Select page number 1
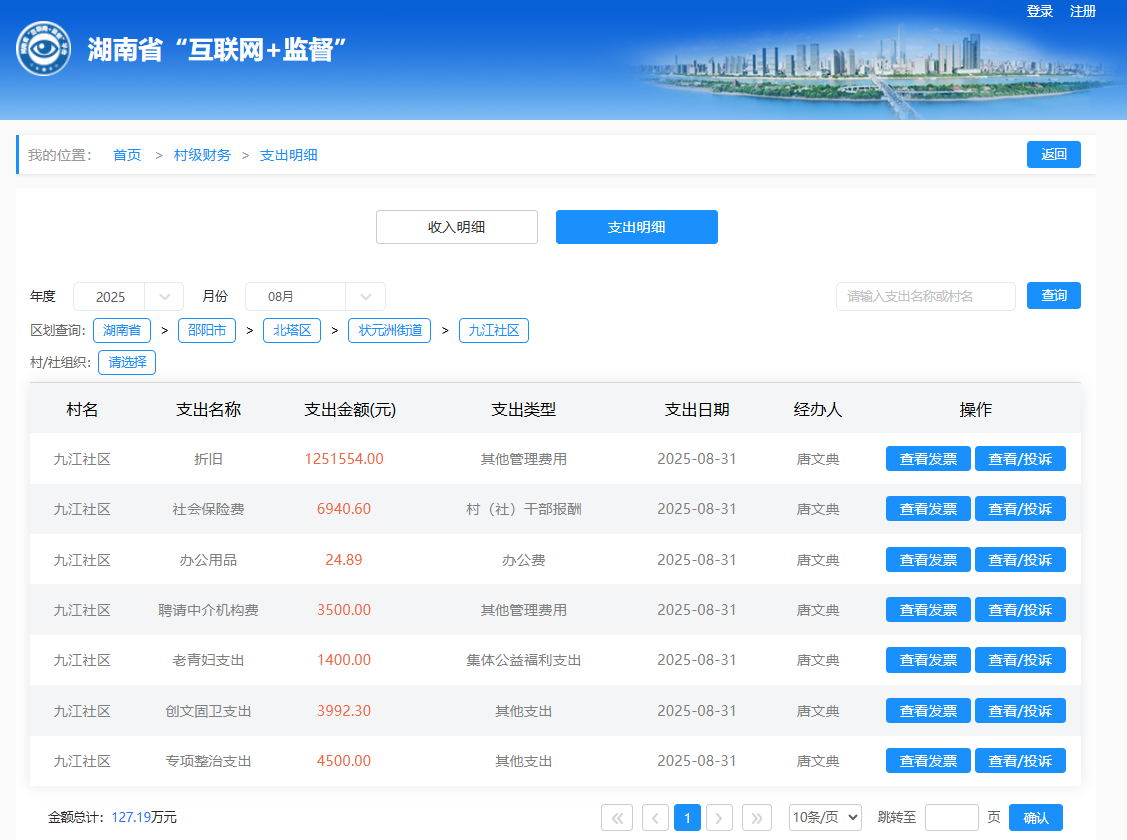 [x=687, y=818]
